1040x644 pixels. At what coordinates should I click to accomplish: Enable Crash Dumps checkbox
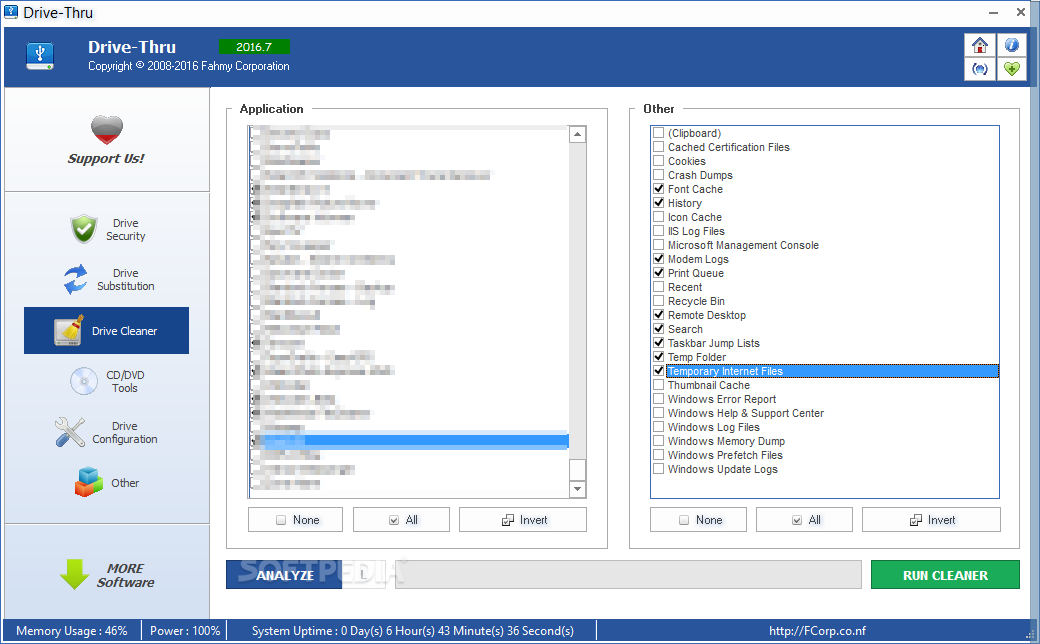(659, 174)
